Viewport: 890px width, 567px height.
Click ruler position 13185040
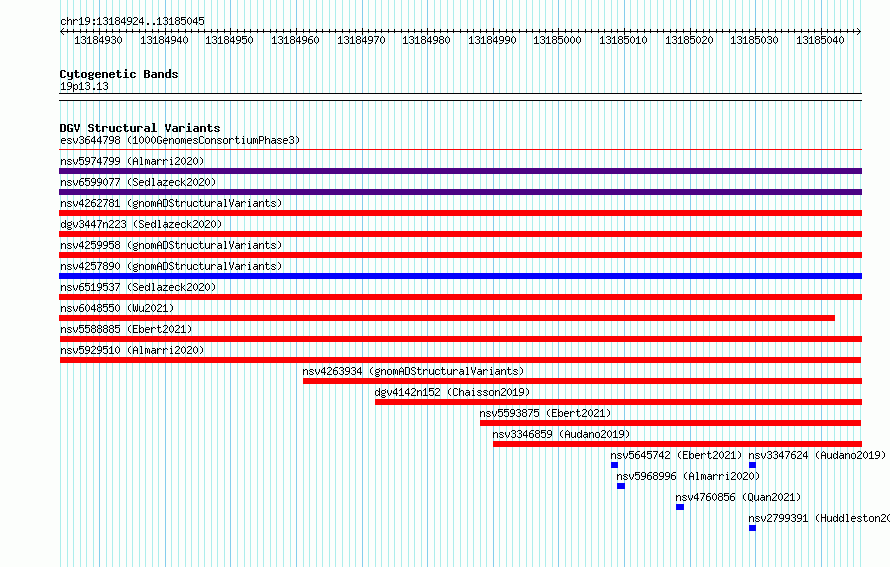click(x=820, y=40)
